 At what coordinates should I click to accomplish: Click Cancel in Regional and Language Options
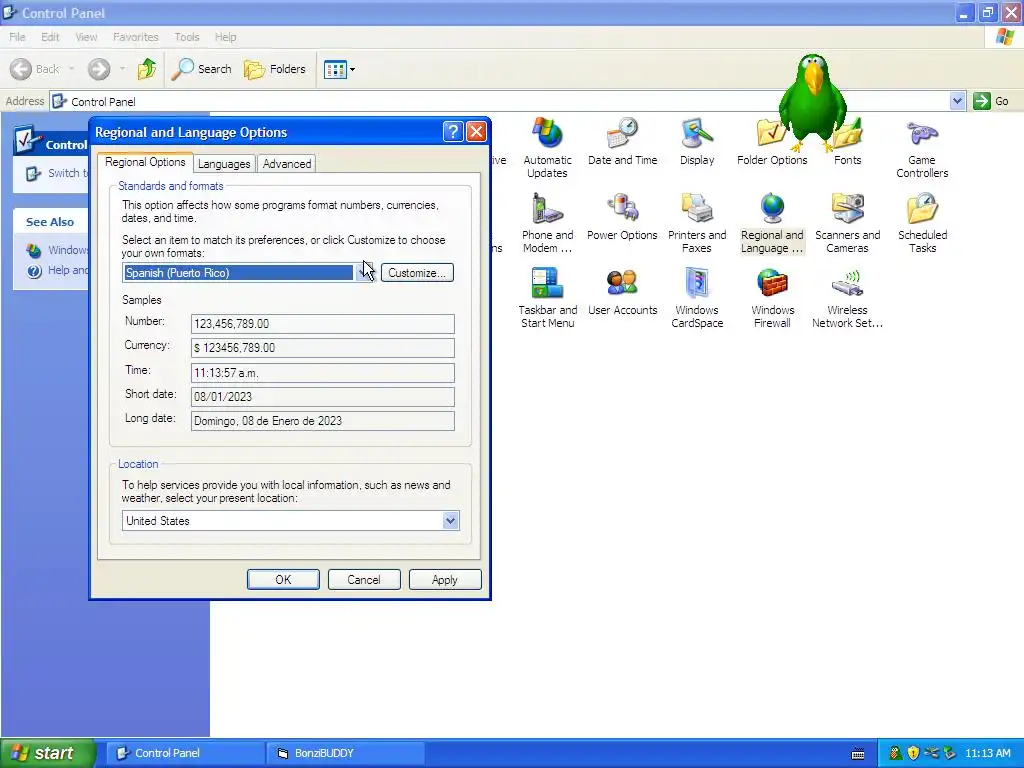click(x=364, y=580)
